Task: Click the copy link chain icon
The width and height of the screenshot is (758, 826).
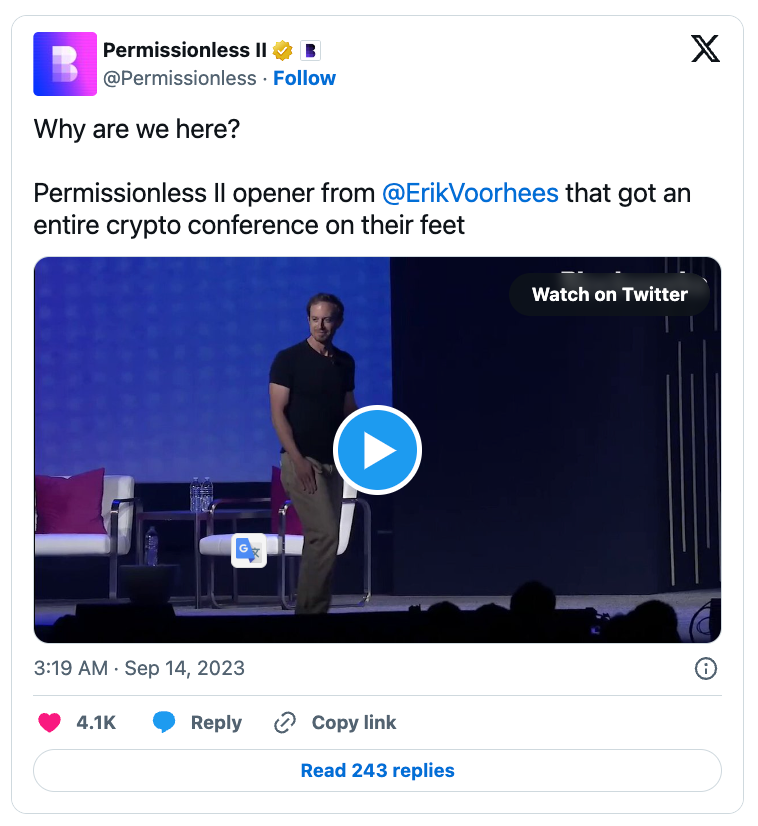Action: coord(286,722)
